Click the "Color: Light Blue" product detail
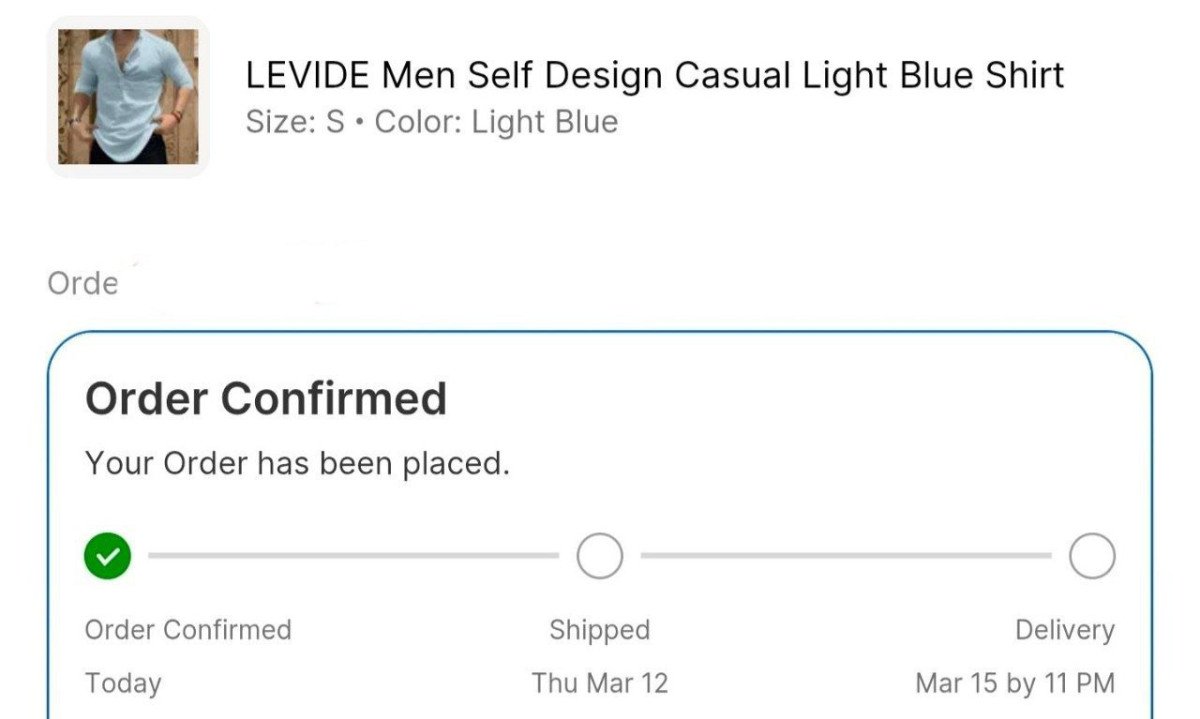Viewport: 1200px width, 719px height. 496,122
